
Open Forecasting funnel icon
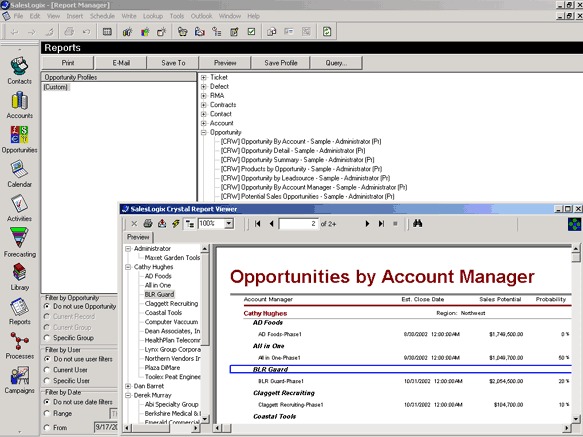pos(19,242)
